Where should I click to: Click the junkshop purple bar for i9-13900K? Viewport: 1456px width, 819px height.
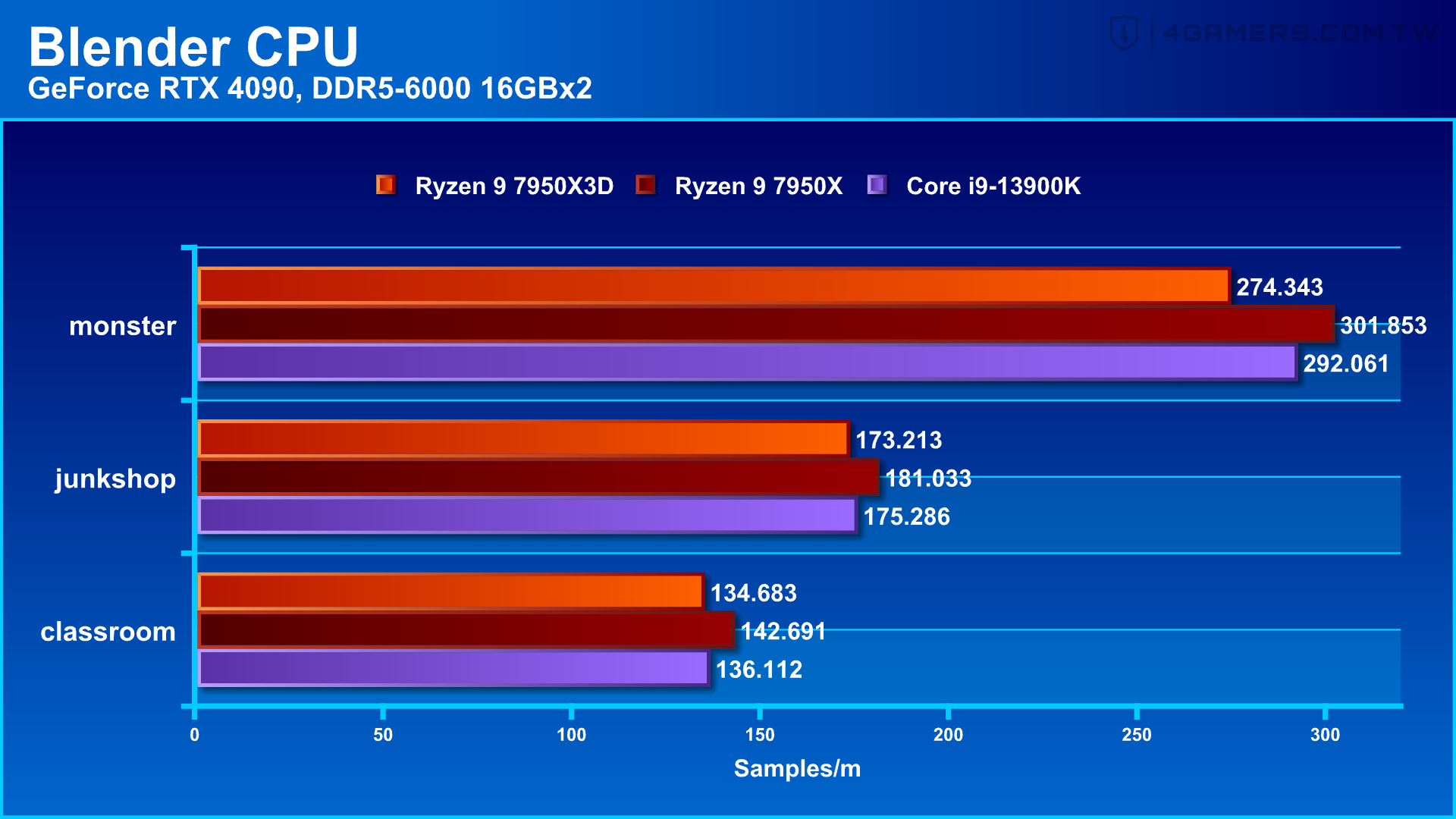pos(527,516)
